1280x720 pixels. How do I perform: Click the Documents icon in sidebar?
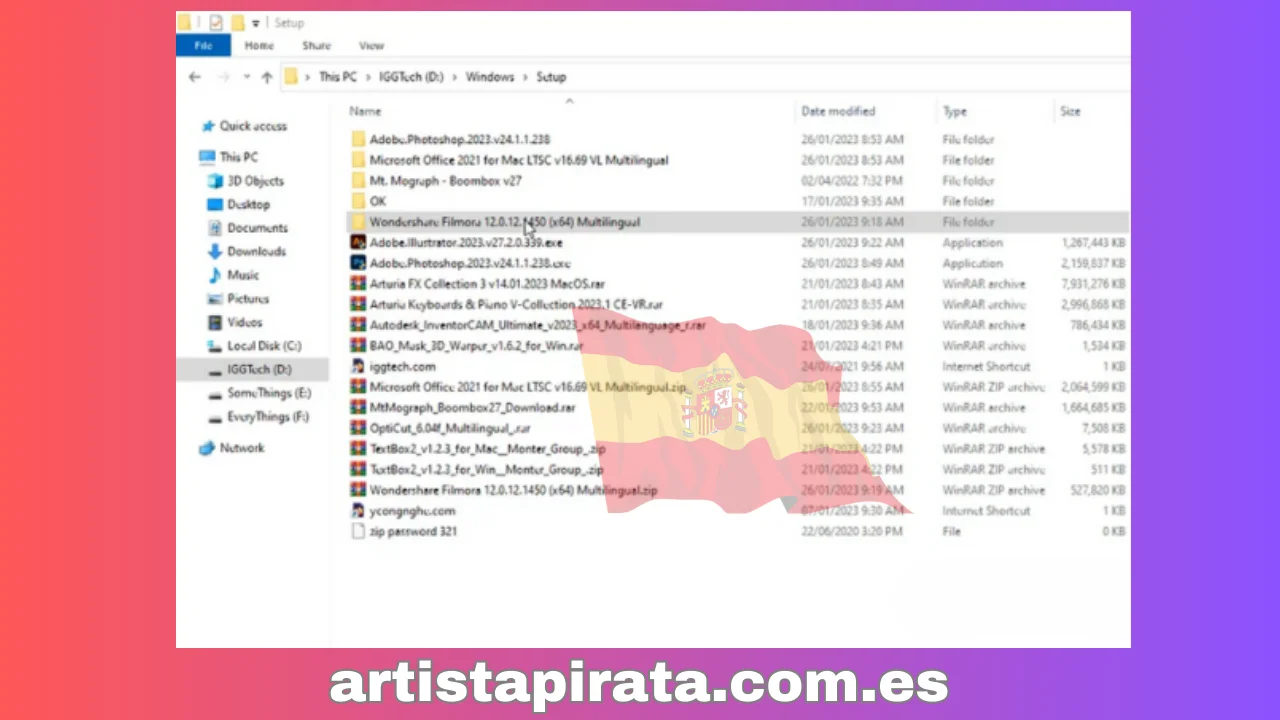[x=215, y=228]
